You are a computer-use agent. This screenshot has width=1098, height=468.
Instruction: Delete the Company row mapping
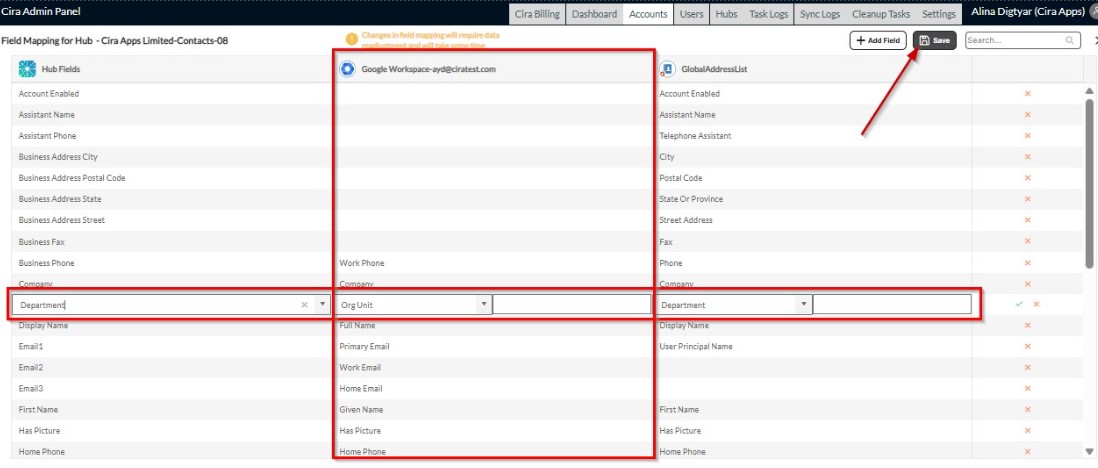pyautogui.click(x=1027, y=284)
